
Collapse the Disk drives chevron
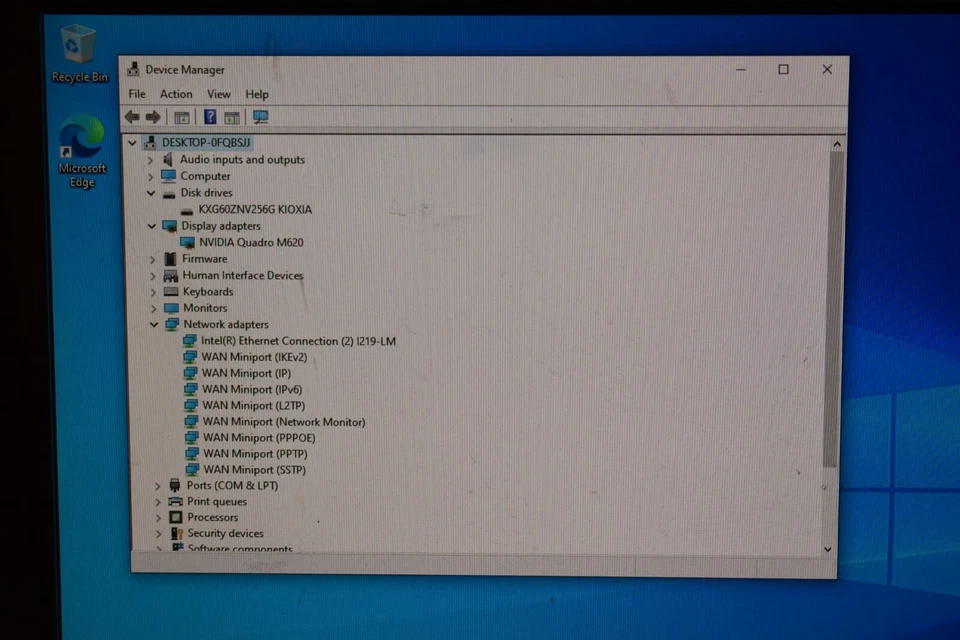click(x=151, y=193)
